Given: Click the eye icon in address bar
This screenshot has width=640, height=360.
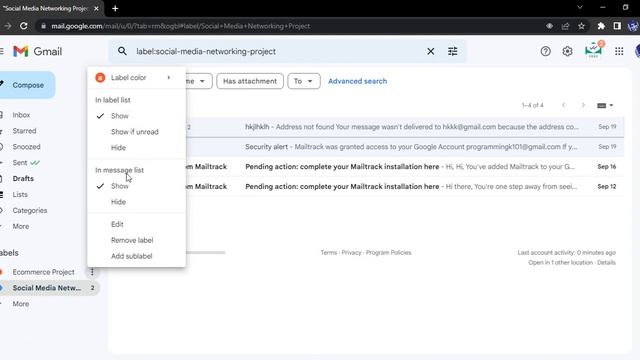Looking at the screenshot, I should [549, 26].
